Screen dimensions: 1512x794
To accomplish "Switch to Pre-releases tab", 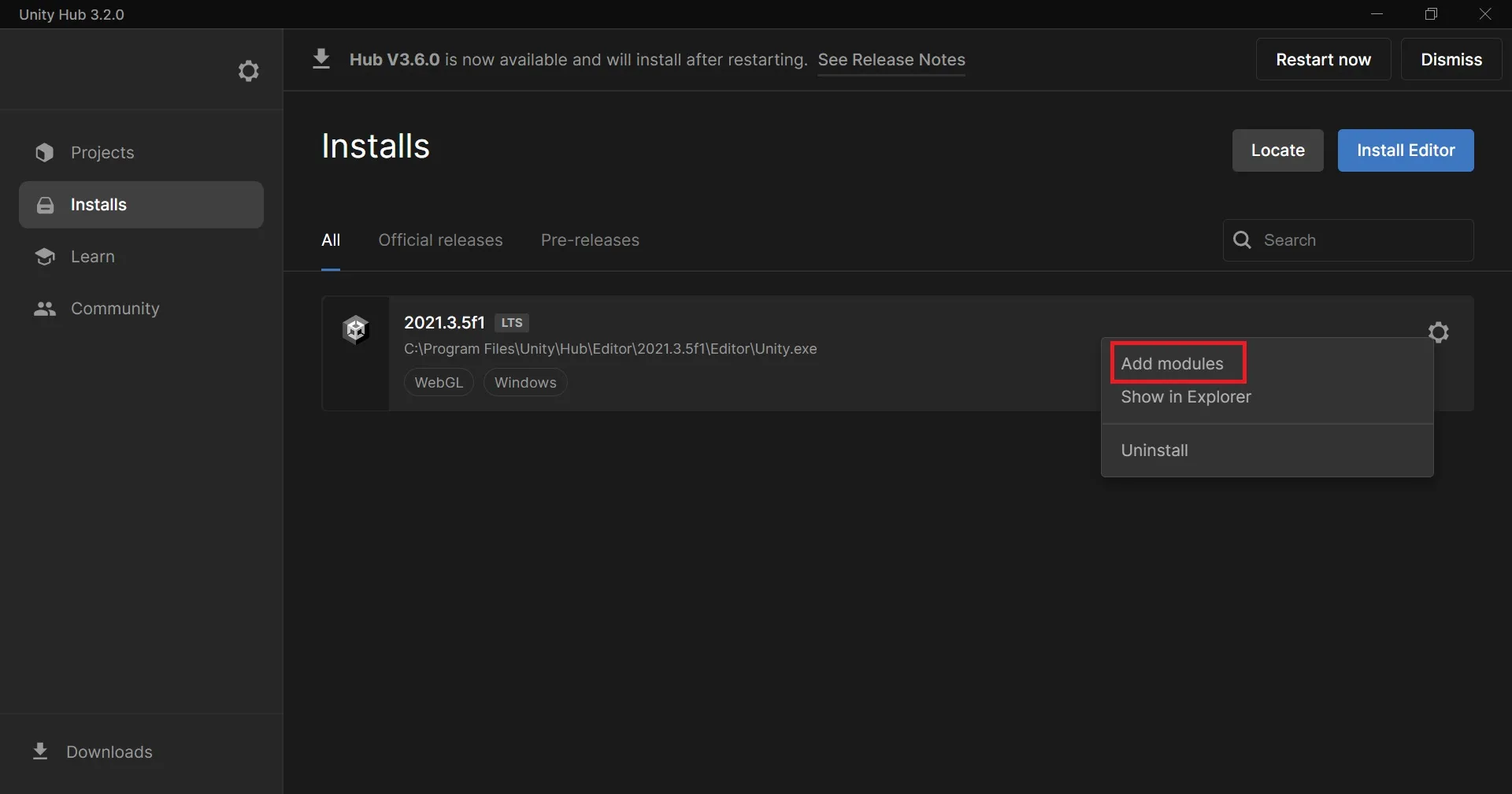I will [x=590, y=240].
